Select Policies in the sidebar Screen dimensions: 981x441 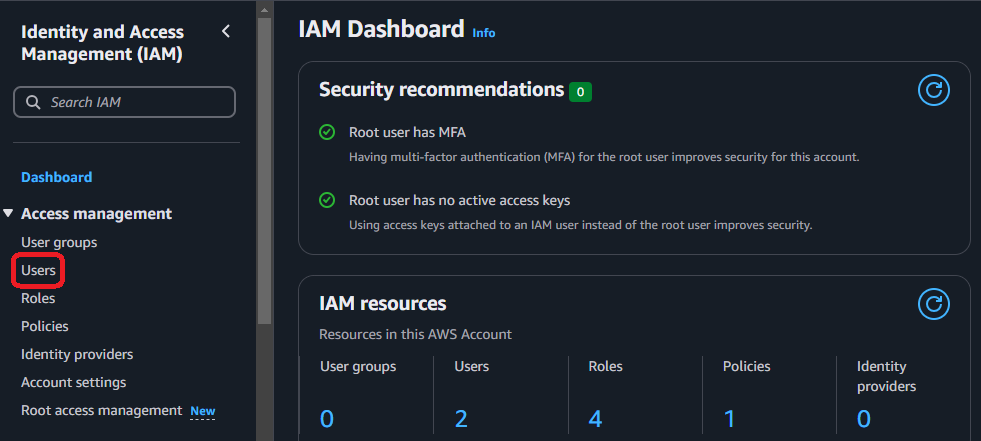[45, 326]
